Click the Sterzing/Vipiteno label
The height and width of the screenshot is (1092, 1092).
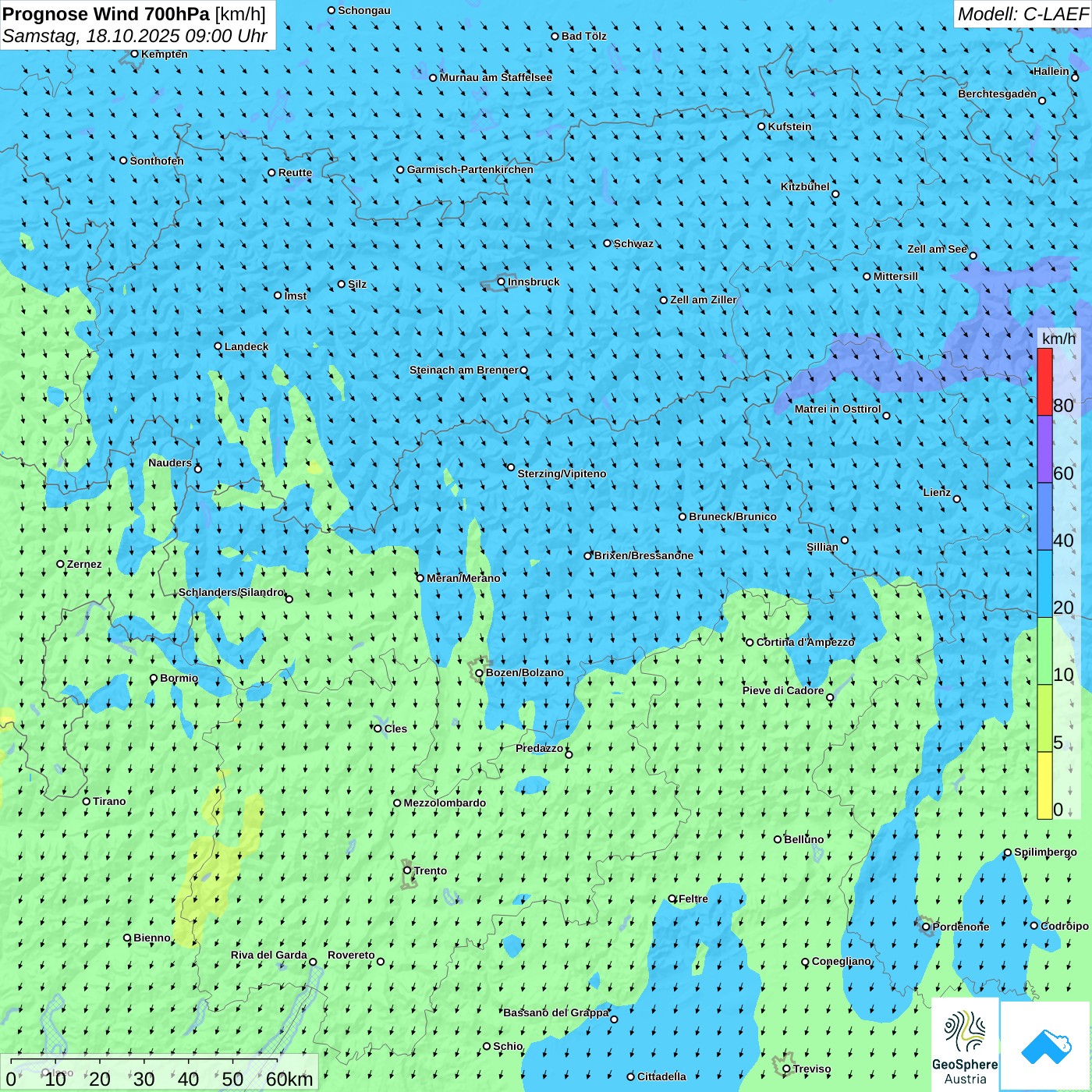pos(562,473)
